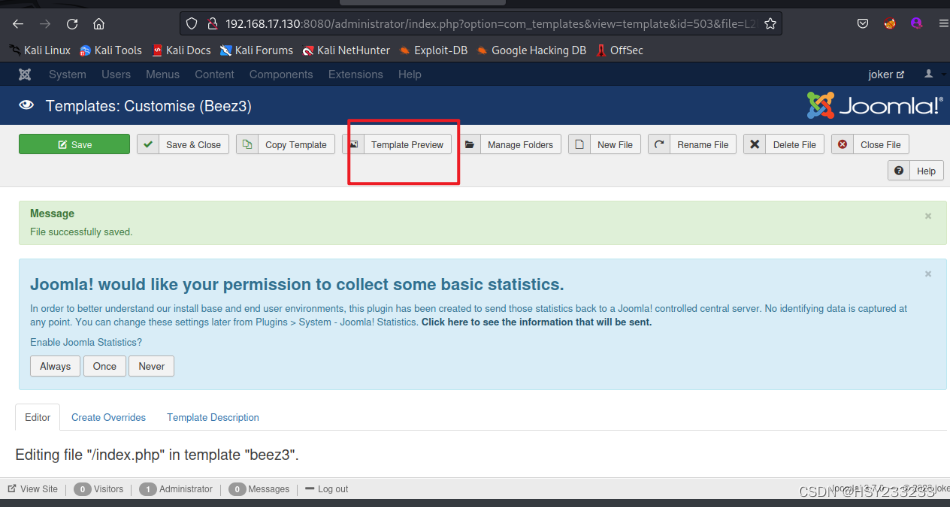
Task: Switch to the Editor tab
Action: tap(38, 417)
